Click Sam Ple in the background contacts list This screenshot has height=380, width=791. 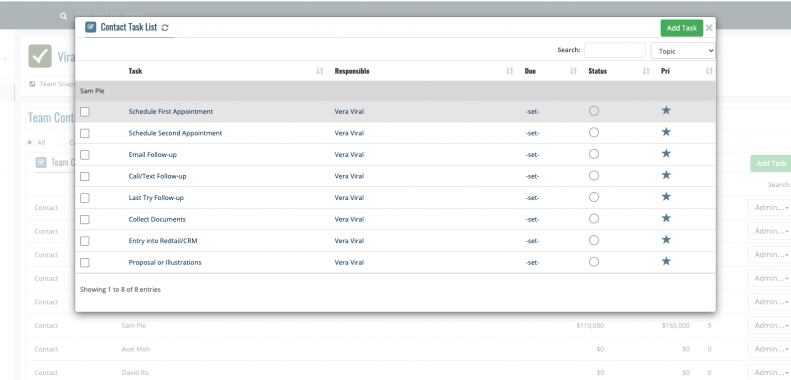134,325
